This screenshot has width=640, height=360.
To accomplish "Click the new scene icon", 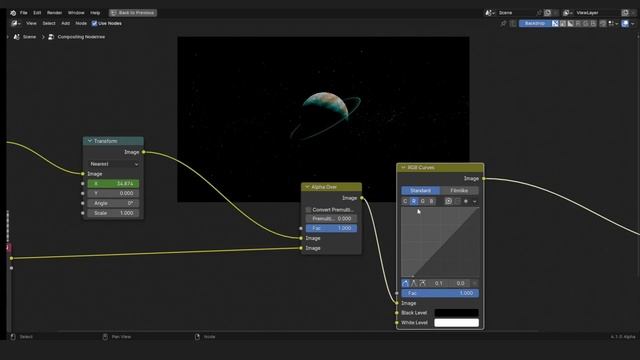I will pyautogui.click(x=547, y=13).
